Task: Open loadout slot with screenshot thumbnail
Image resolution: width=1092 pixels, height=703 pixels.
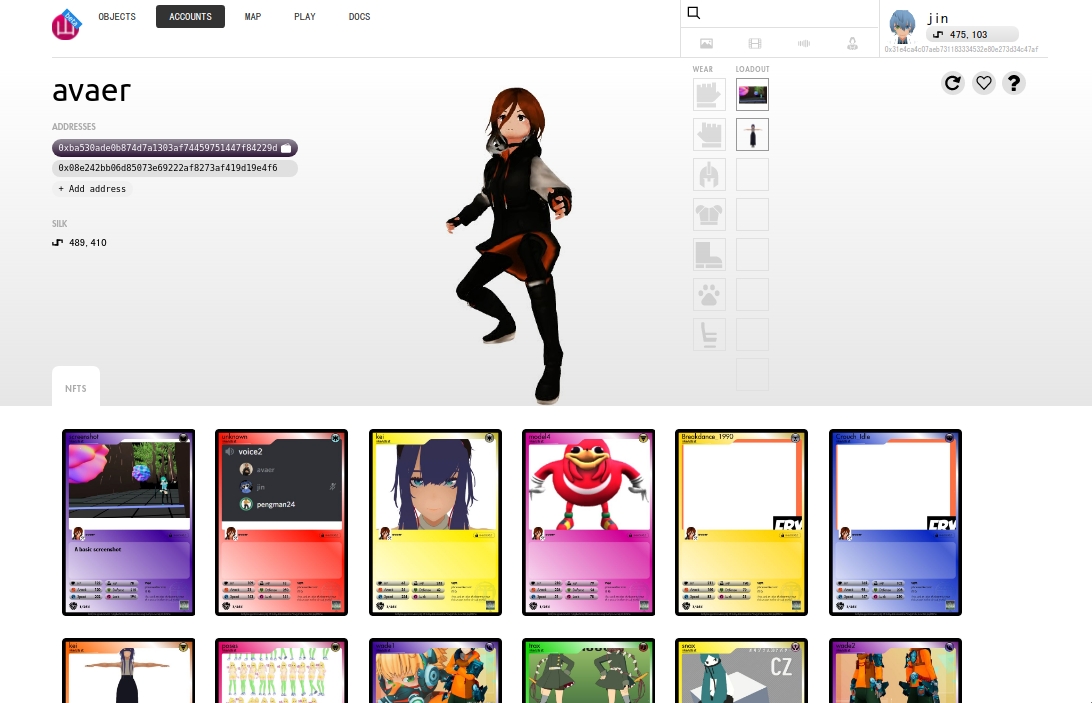Action: (752, 94)
